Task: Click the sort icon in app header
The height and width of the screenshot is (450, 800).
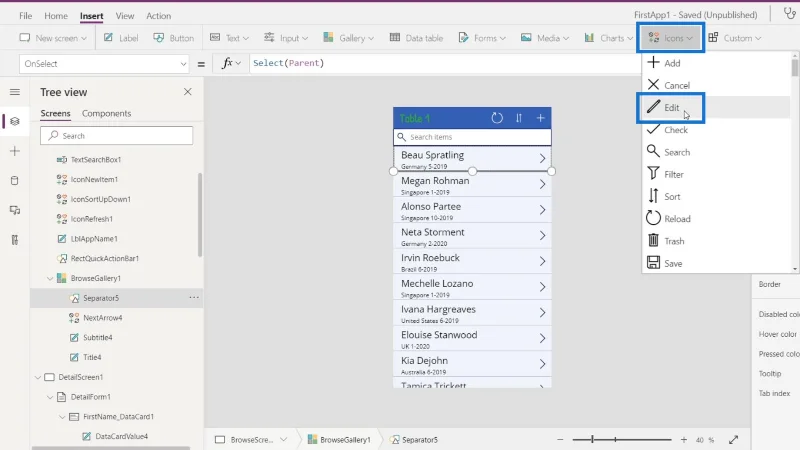Action: coord(519,118)
